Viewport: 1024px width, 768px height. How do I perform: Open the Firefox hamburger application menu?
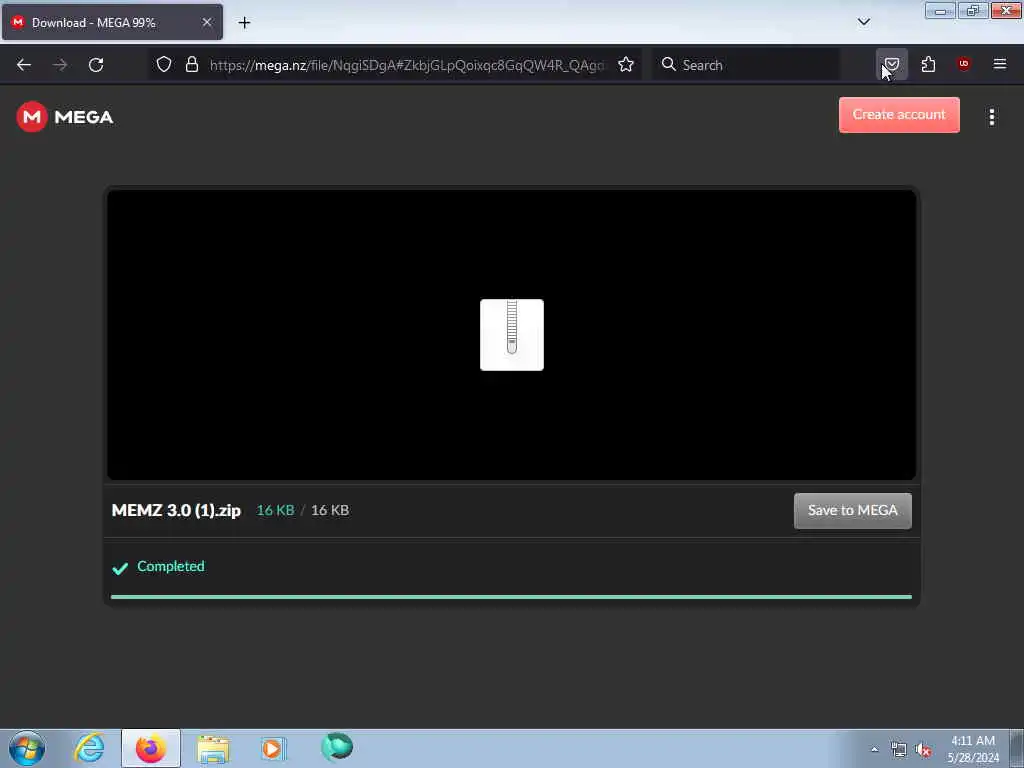pyautogui.click(x=999, y=64)
